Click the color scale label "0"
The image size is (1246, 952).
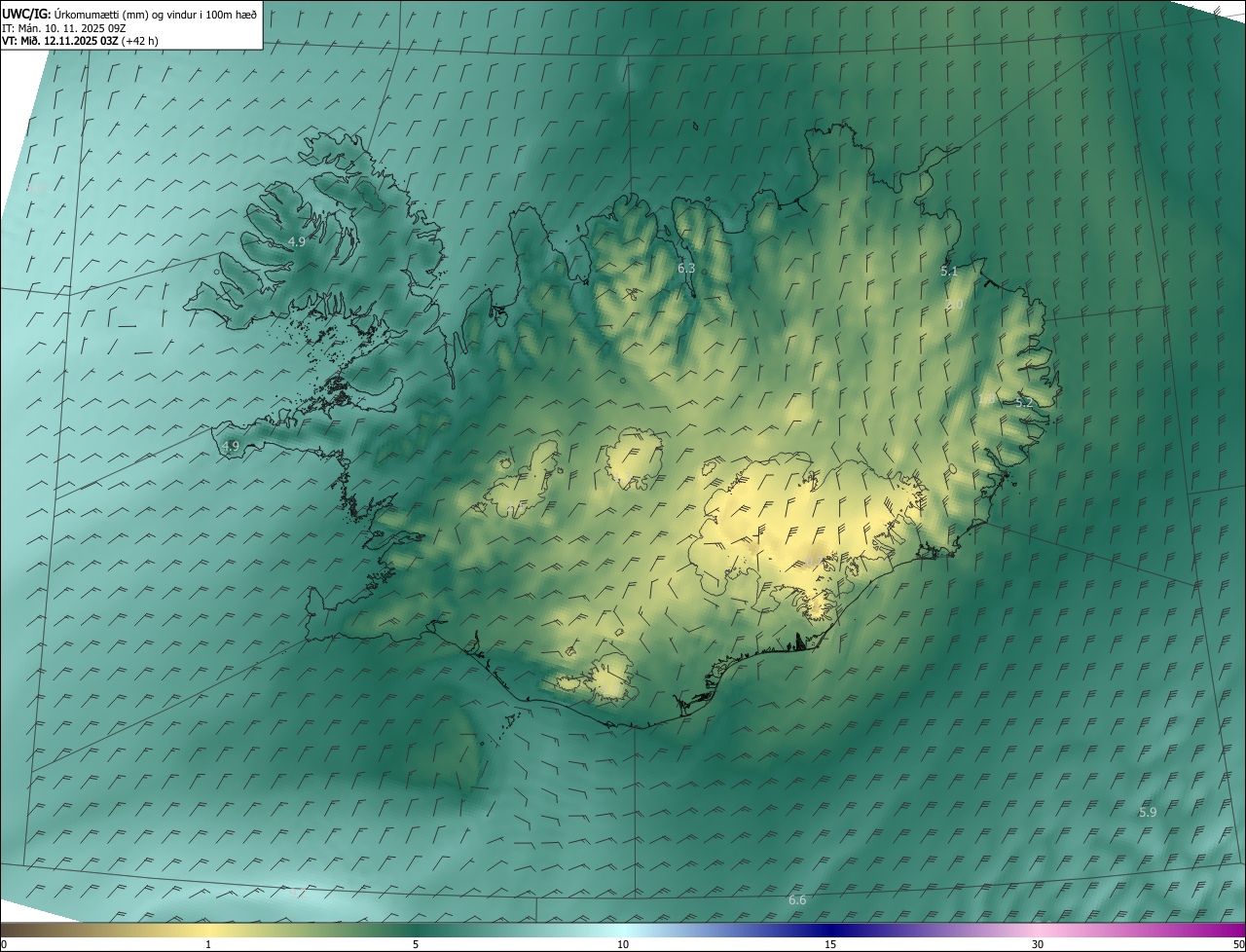[x=4, y=944]
